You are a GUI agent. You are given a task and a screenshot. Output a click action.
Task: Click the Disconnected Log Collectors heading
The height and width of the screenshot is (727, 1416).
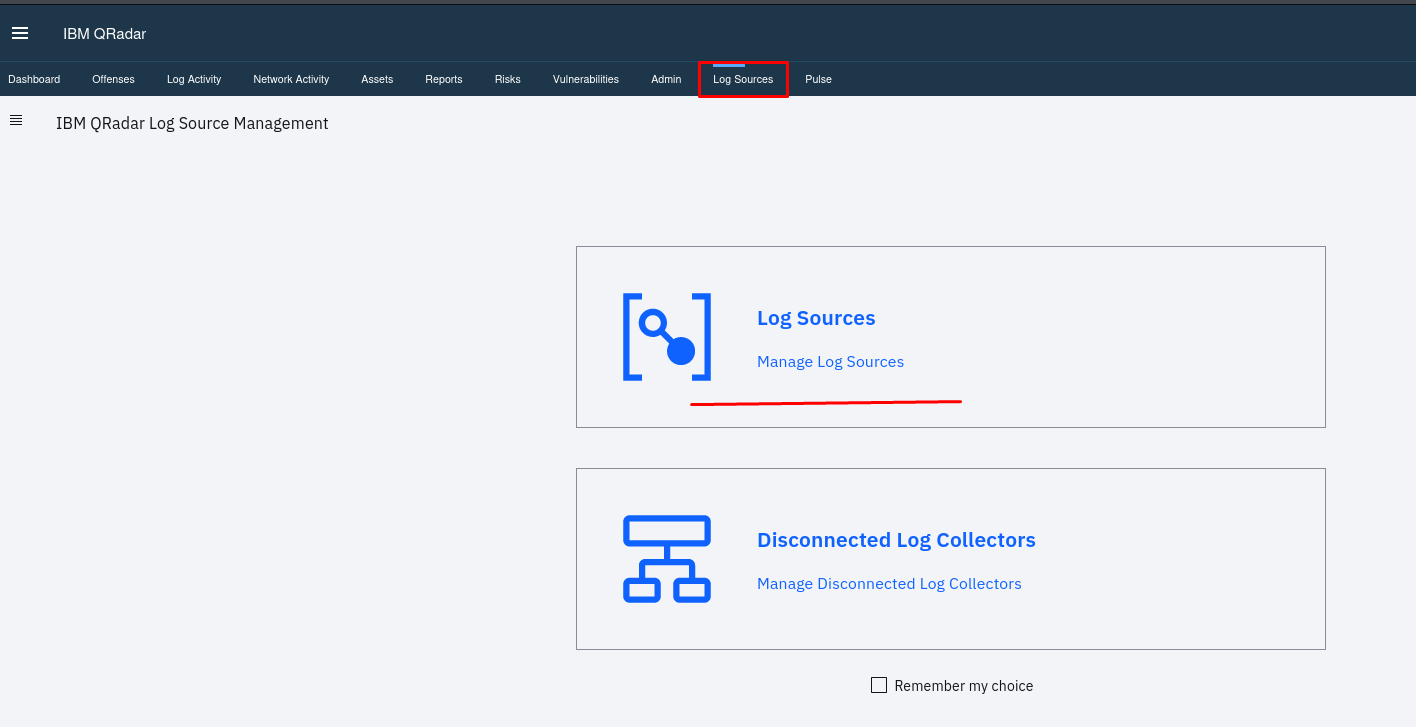[896, 540]
